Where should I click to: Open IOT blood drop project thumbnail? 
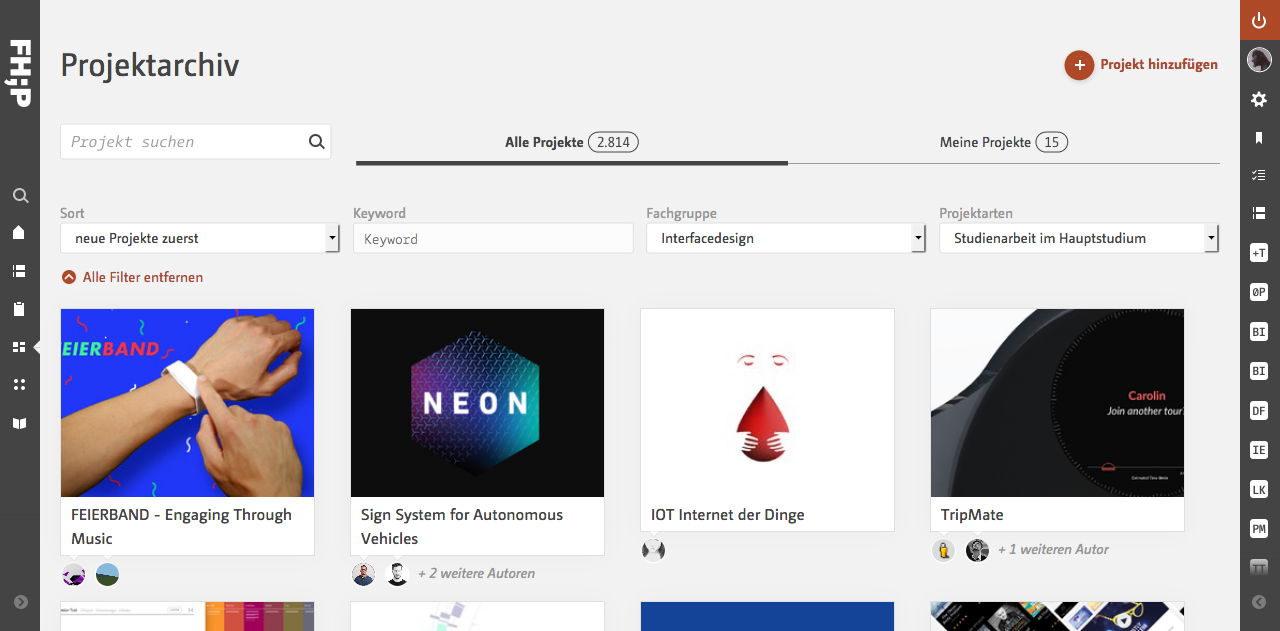pyautogui.click(x=768, y=403)
